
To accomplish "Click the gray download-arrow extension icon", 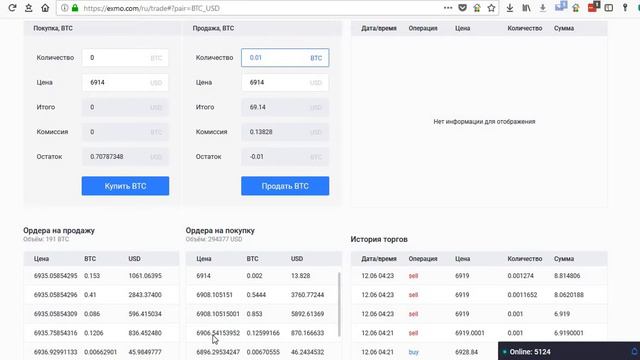I will [x=543, y=8].
